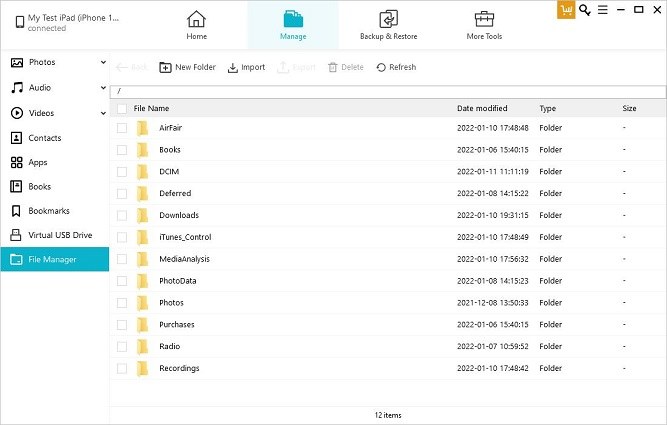Check the Recordings folder checkbox
The width and height of the screenshot is (667, 425).
coord(122,368)
